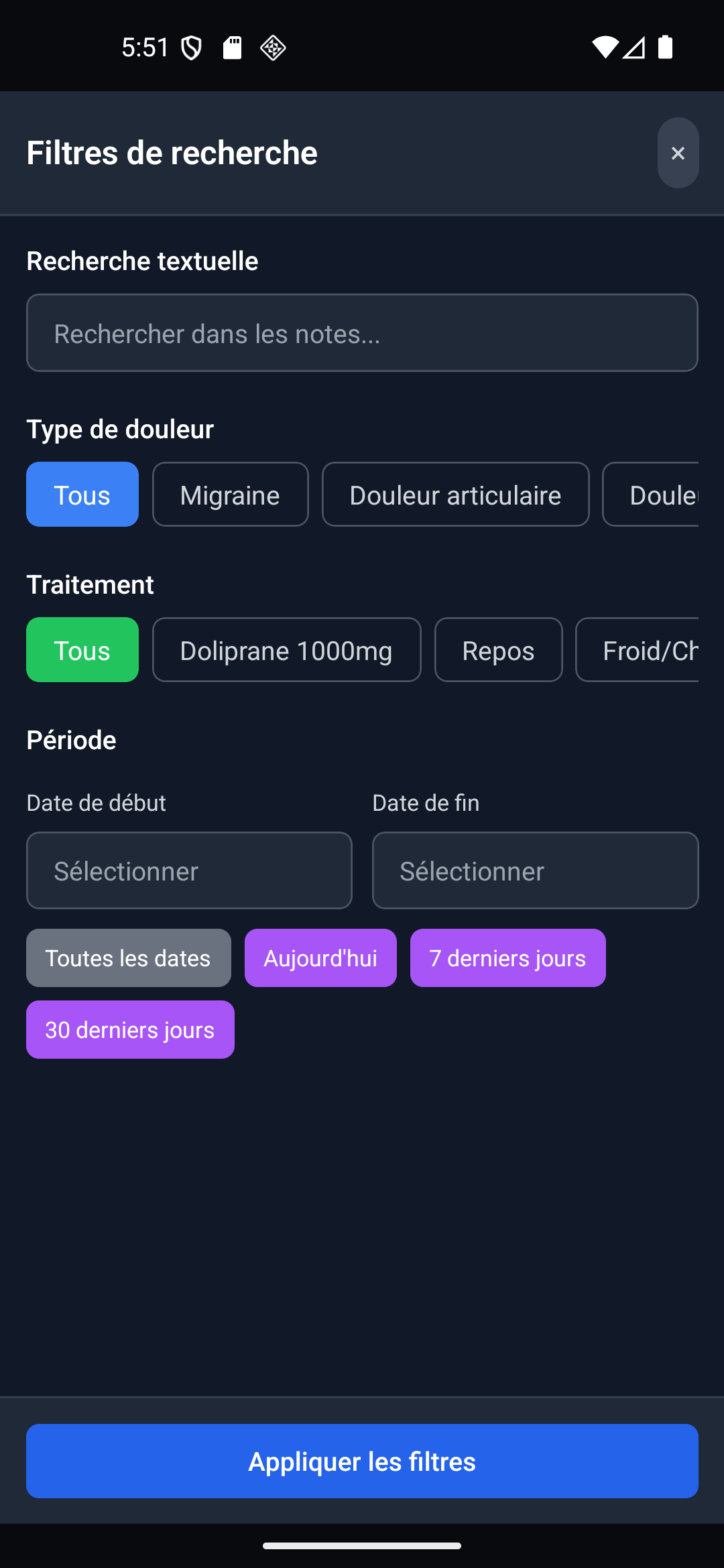Toggle the Repos treatment filter
Viewport: 724px width, 1568px height.
[498, 649]
